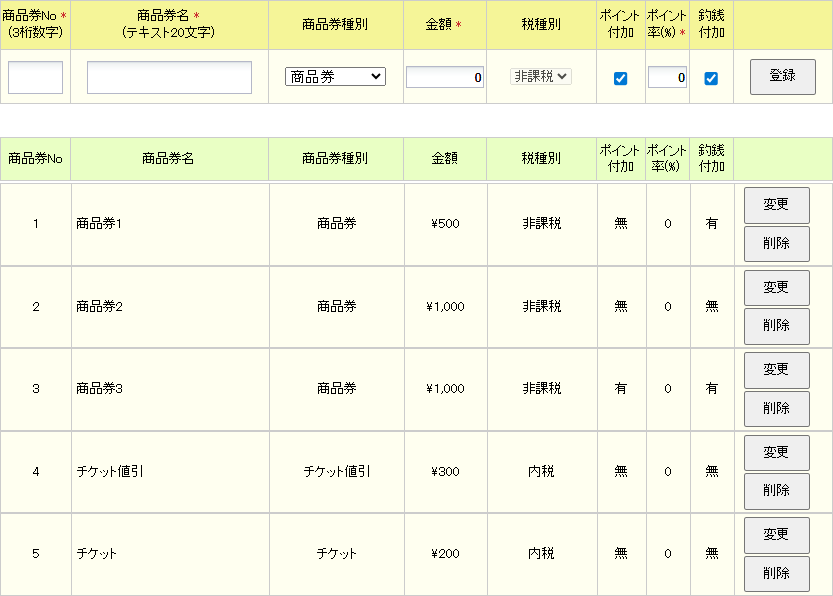Click the ¥200 amount cell
This screenshot has height=596, width=833.
coord(445,555)
